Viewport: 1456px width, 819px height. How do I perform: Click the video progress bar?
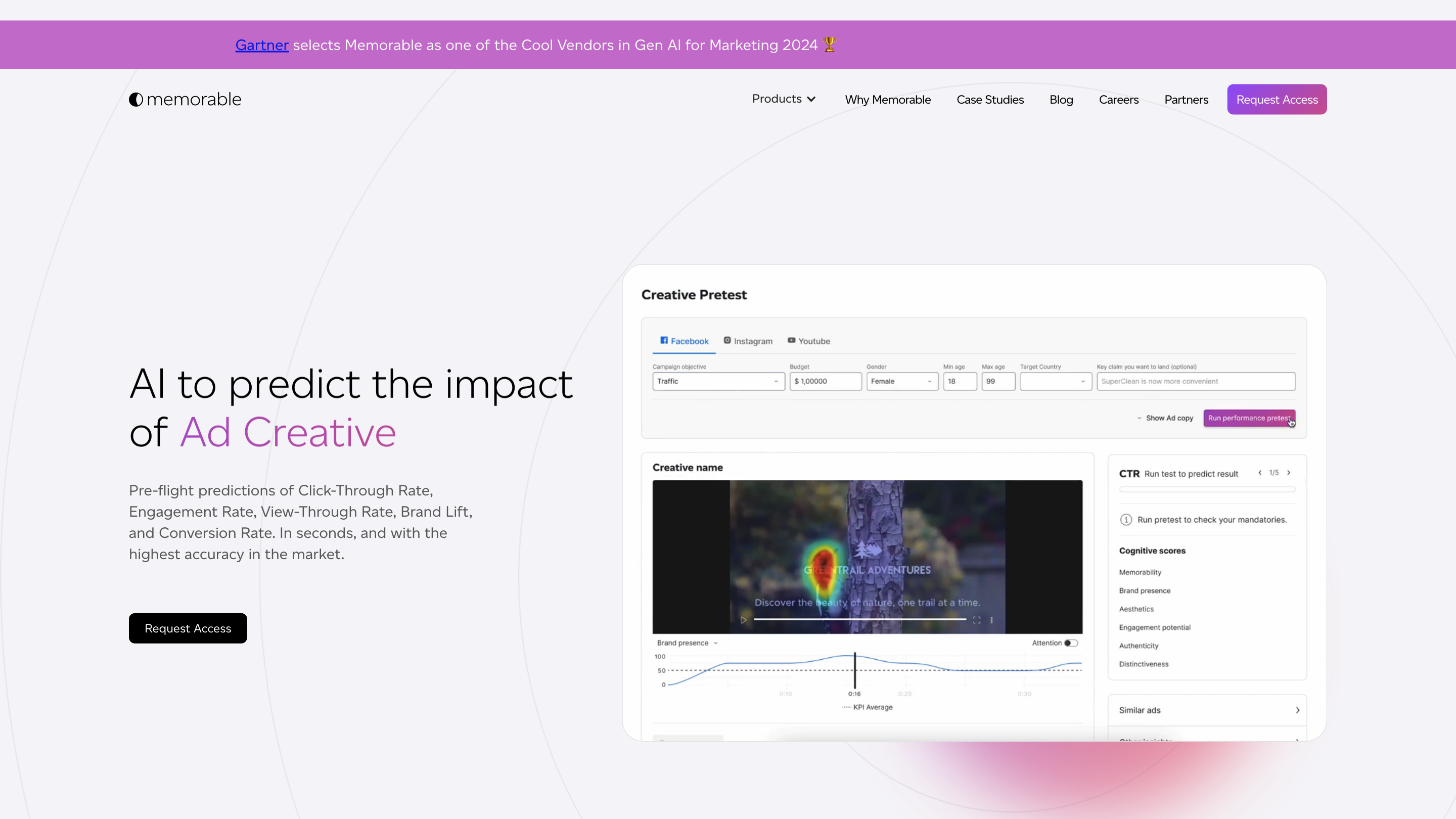(x=859, y=619)
